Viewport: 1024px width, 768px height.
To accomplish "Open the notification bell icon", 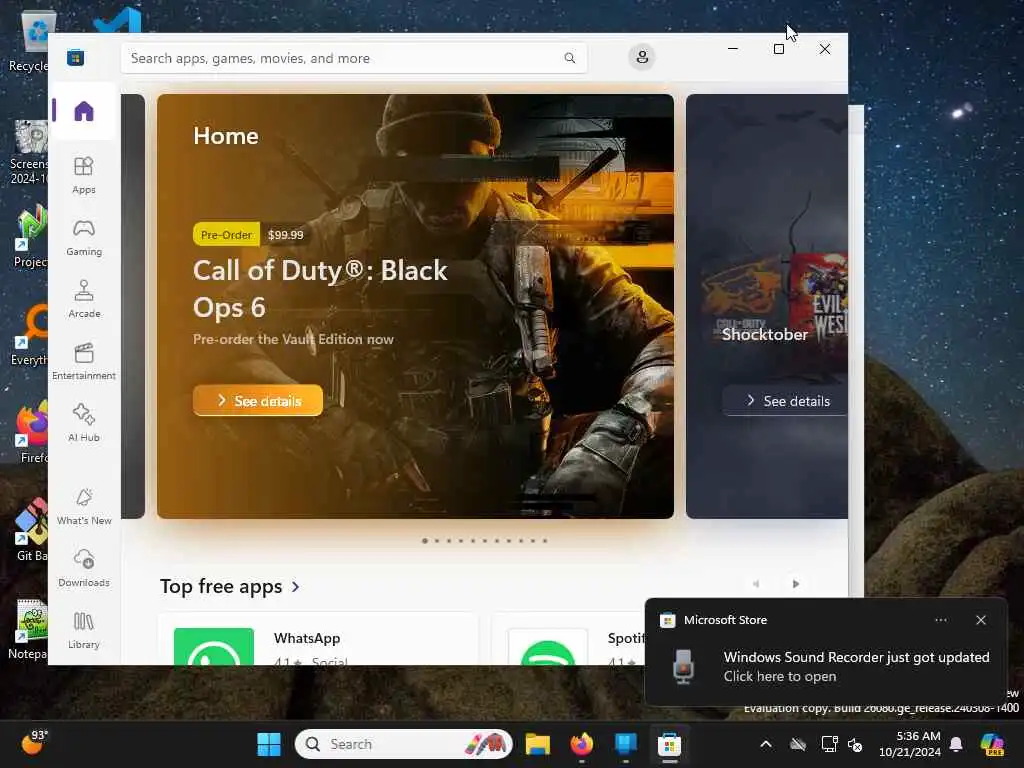I will pyautogui.click(x=956, y=744).
